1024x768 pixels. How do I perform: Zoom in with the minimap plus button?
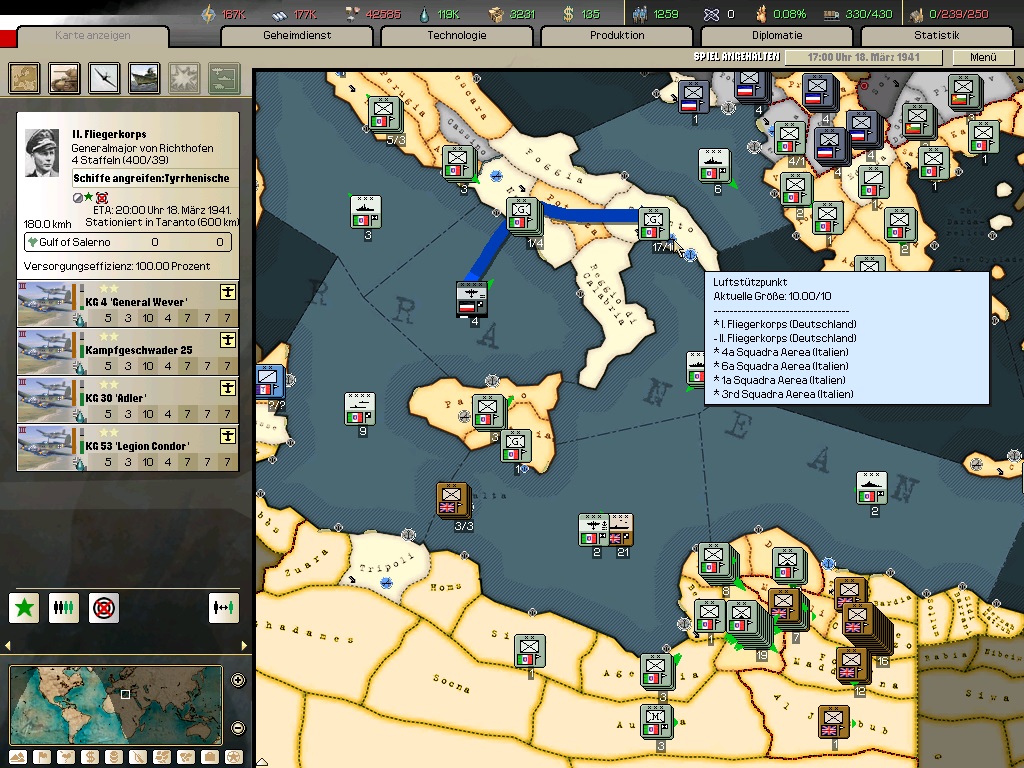tap(238, 680)
